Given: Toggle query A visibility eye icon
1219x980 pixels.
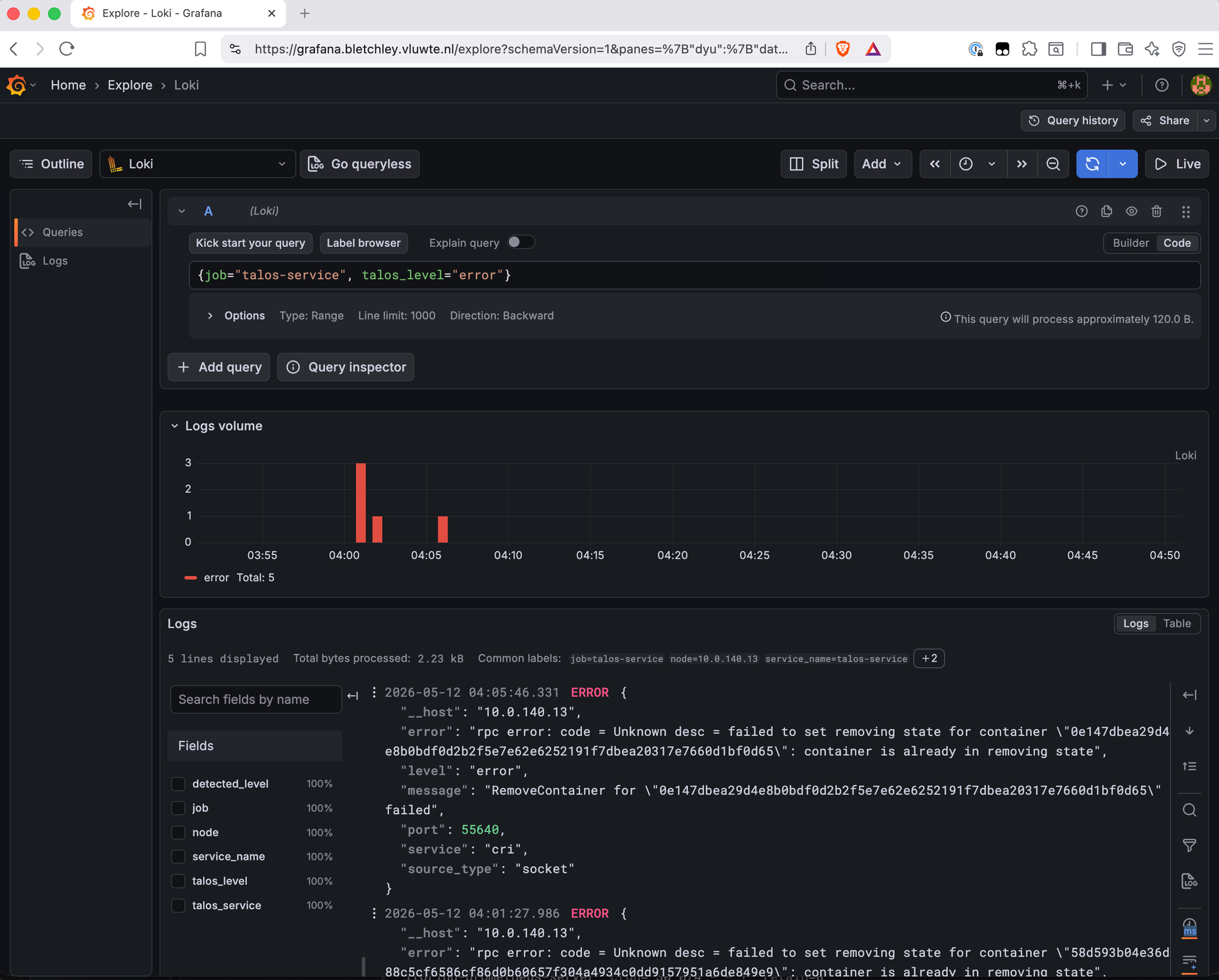Looking at the screenshot, I should tap(1132, 211).
